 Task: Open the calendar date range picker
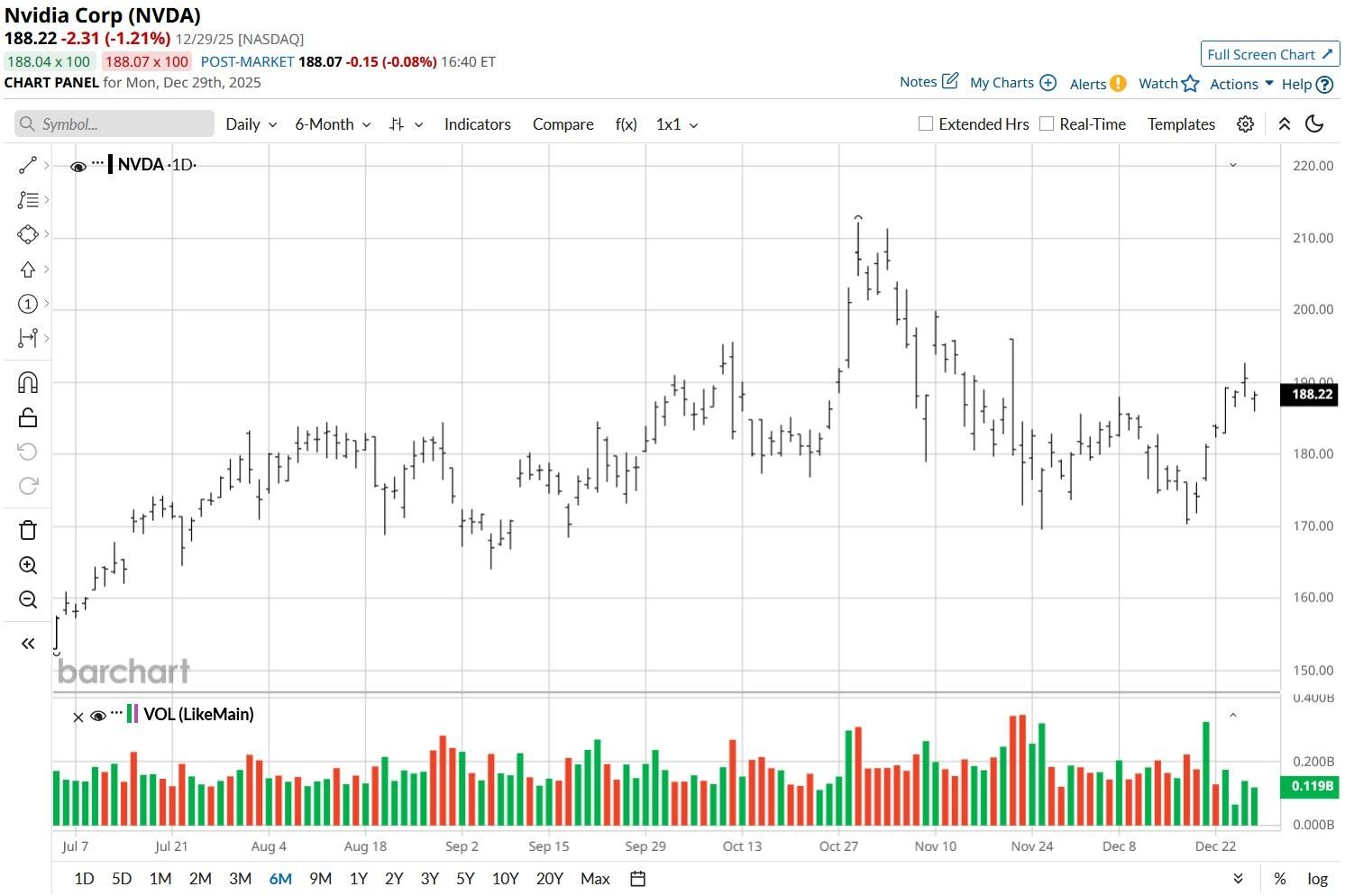tap(637, 879)
